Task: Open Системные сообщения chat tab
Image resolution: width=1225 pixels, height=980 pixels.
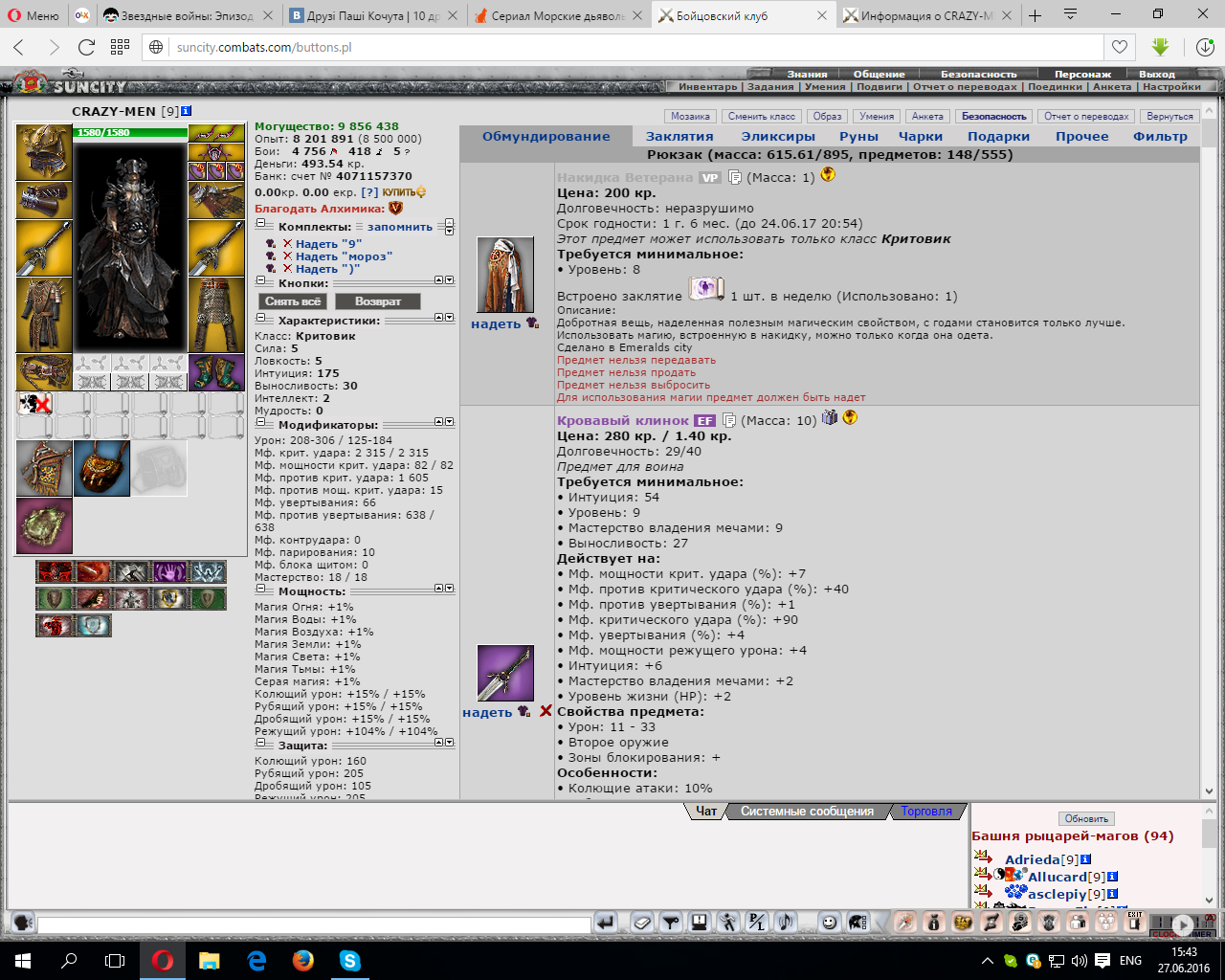Action: (x=807, y=811)
